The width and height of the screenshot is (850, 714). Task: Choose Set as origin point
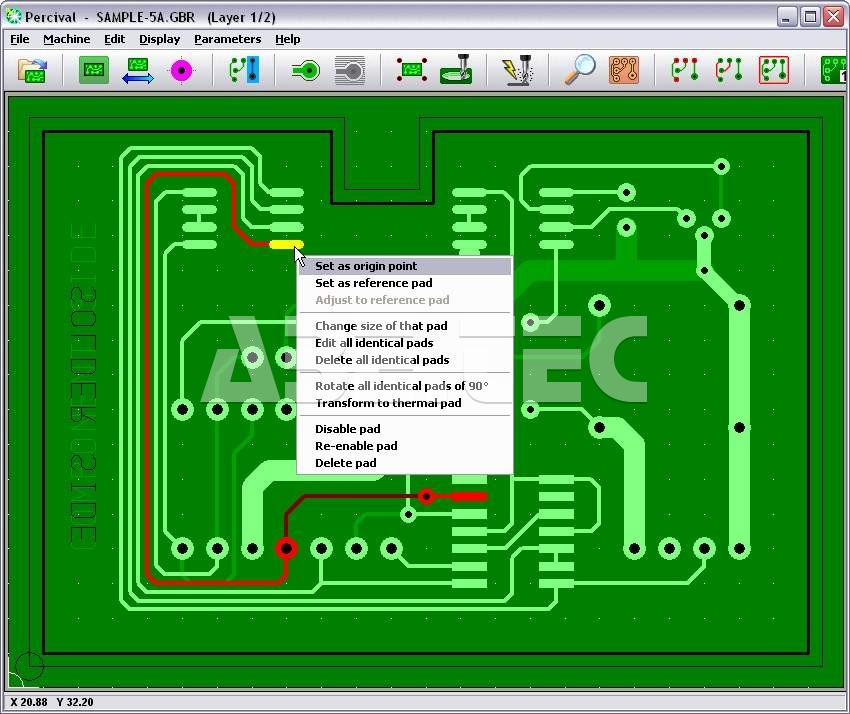pos(405,266)
